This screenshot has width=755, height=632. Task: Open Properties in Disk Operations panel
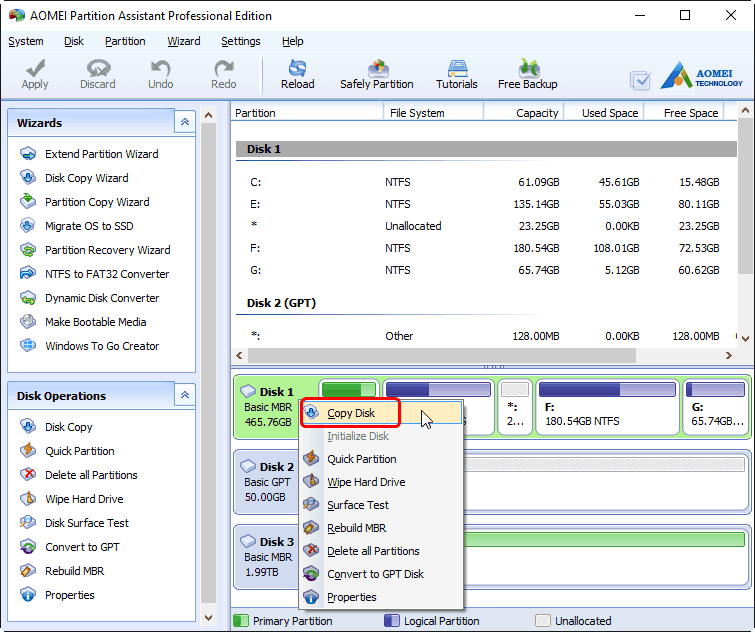70,595
